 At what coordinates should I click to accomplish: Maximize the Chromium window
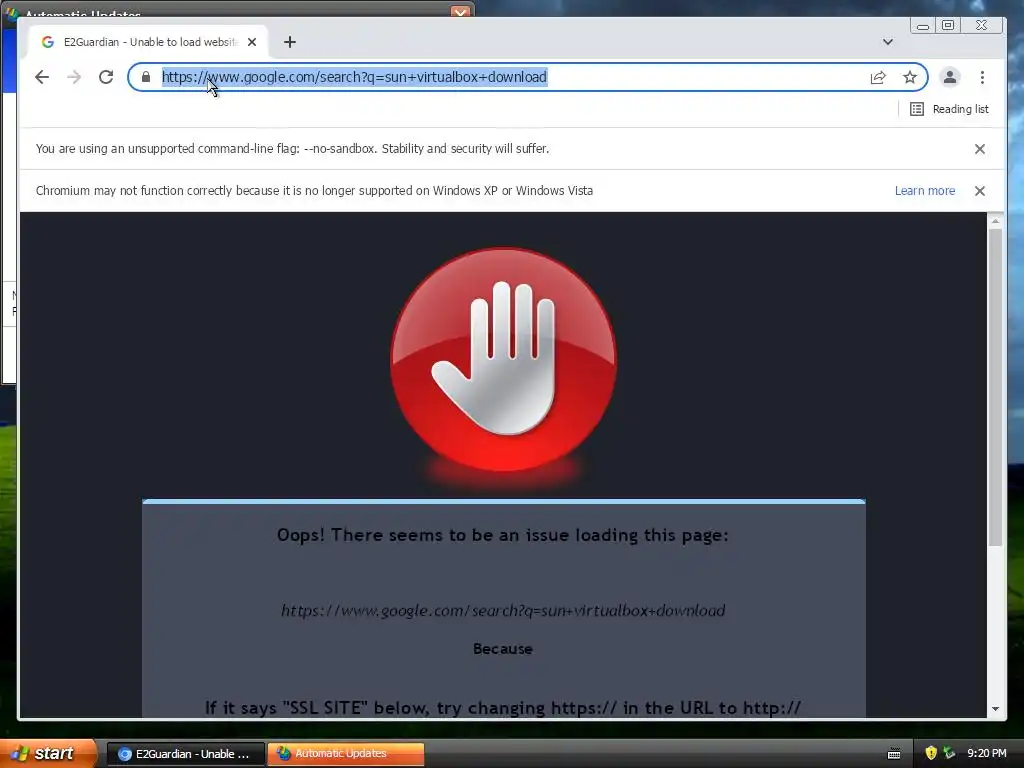948,25
